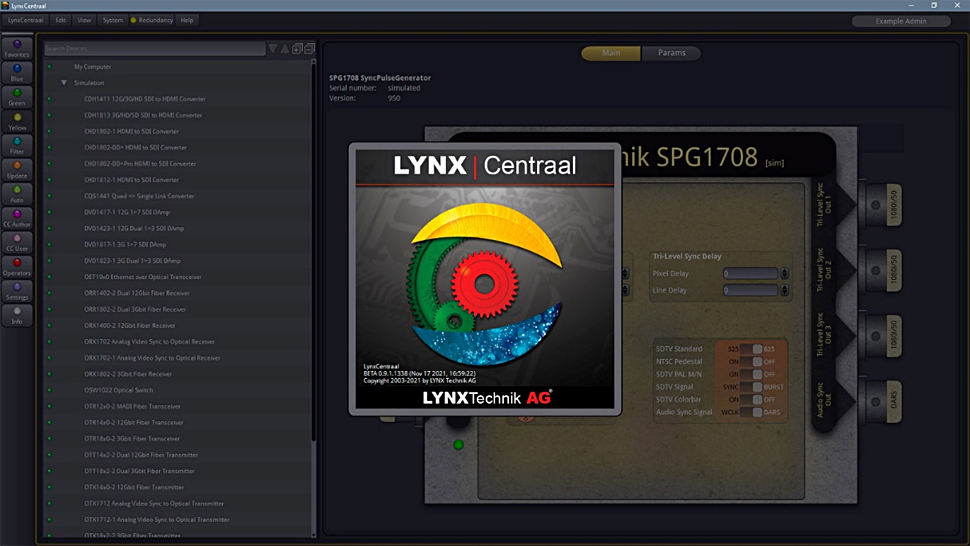Viewport: 970px width, 546px height.
Task: Toggle the NTSC Pedestal switch
Action: point(750,361)
